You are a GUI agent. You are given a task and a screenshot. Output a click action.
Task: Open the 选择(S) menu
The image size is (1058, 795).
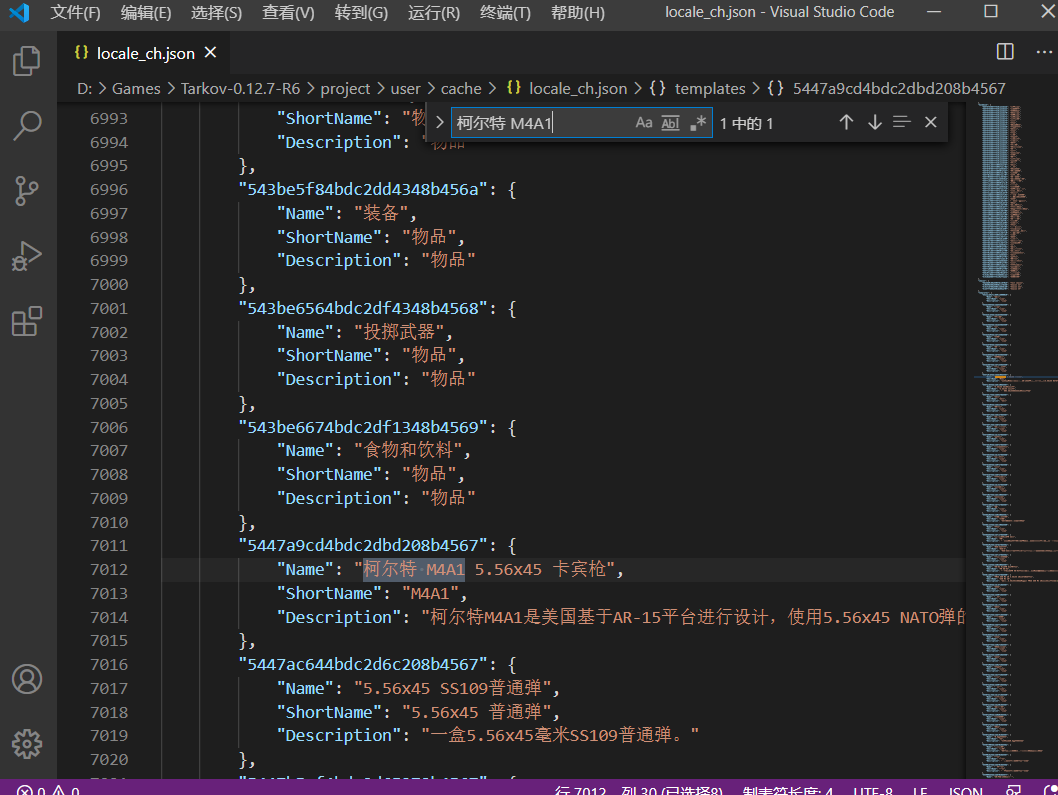[216, 12]
